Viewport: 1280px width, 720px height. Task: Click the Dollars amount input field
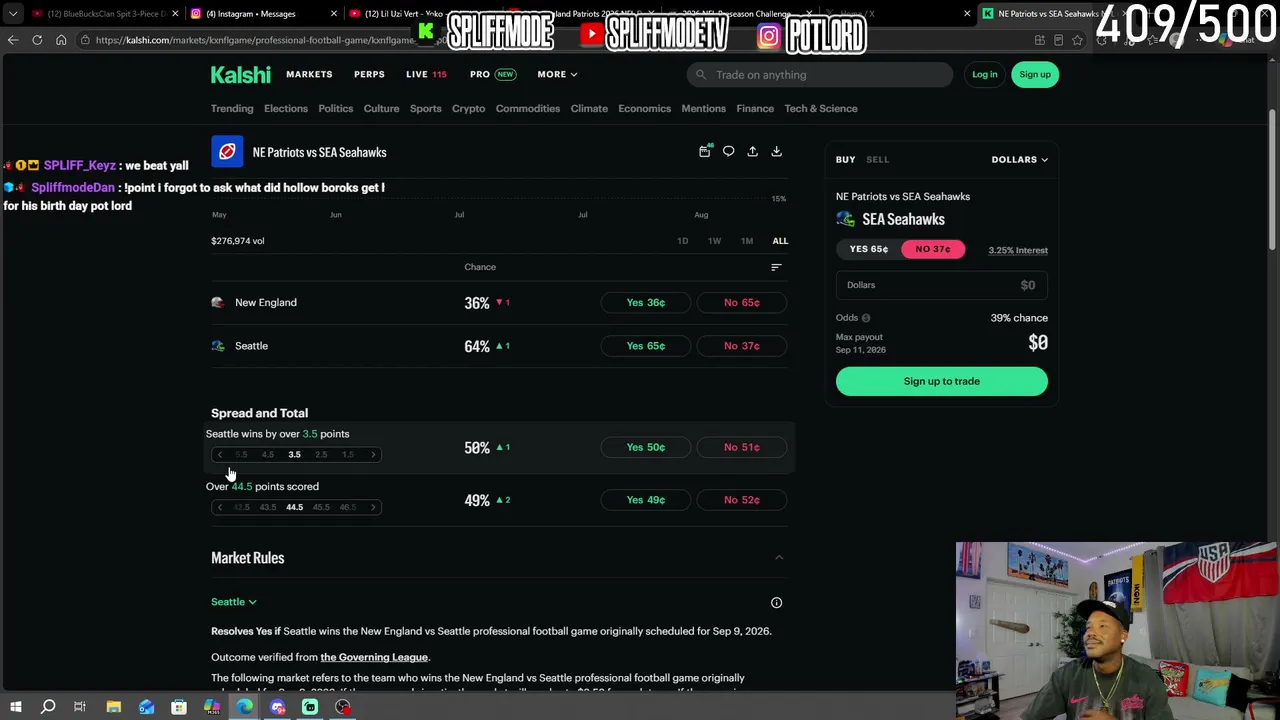[x=942, y=285]
